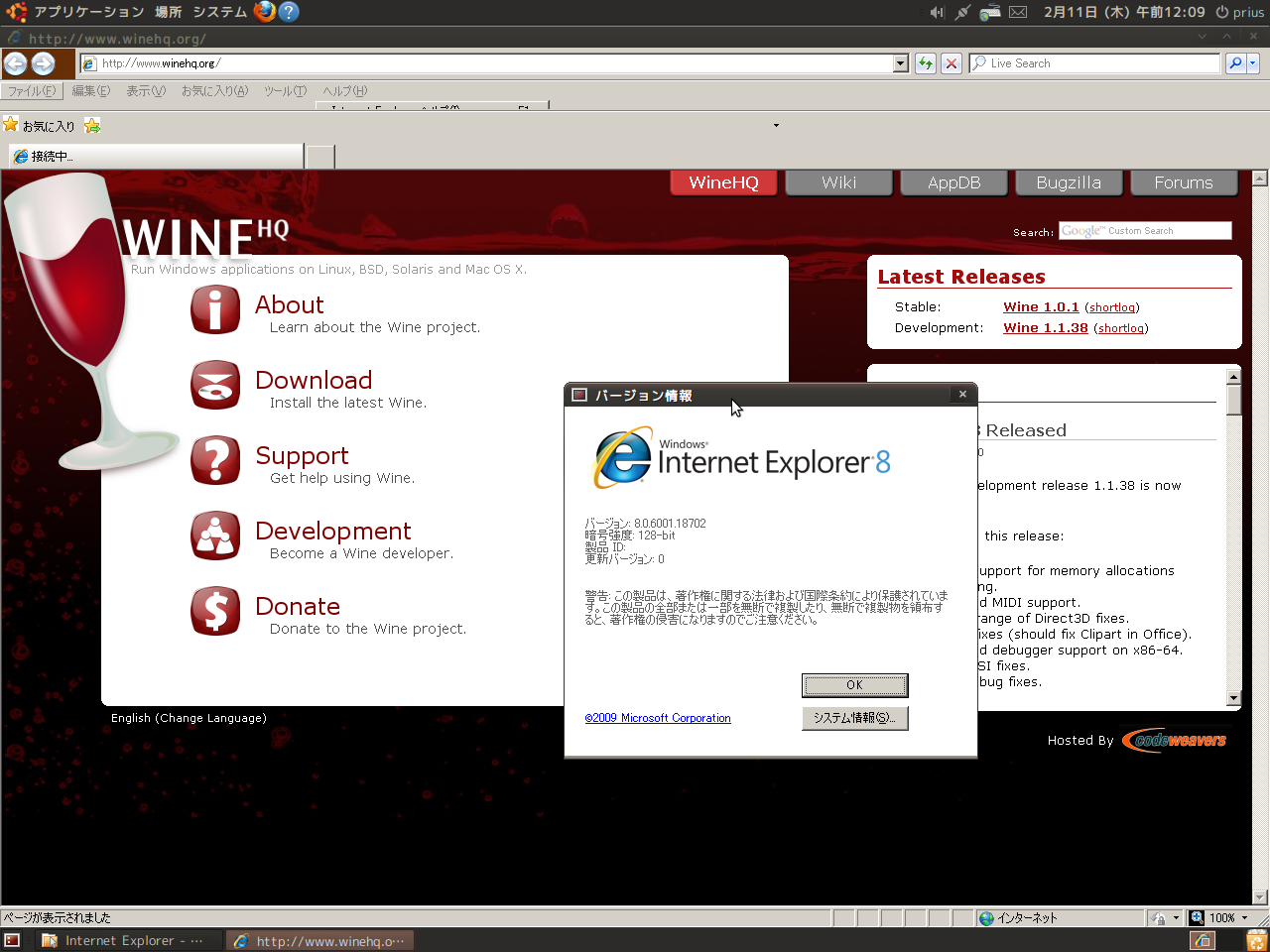1270x952 pixels.
Task: Click OK in the バージョン情報 dialog
Action: 854,685
